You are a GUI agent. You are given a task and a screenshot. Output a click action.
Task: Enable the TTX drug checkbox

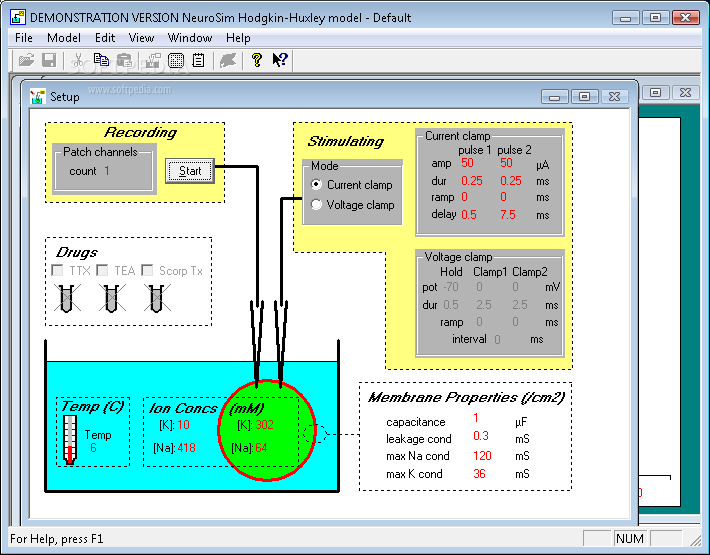pyautogui.click(x=58, y=270)
